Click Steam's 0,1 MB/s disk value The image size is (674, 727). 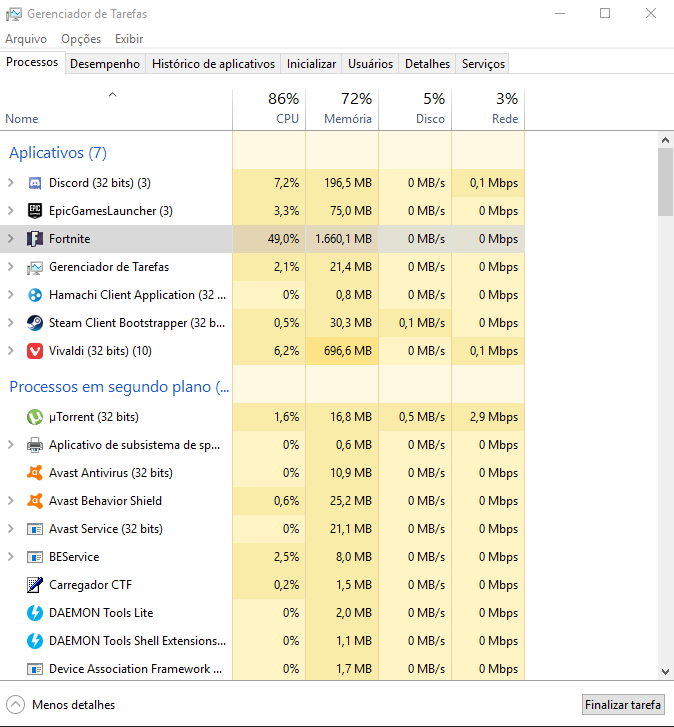point(422,323)
